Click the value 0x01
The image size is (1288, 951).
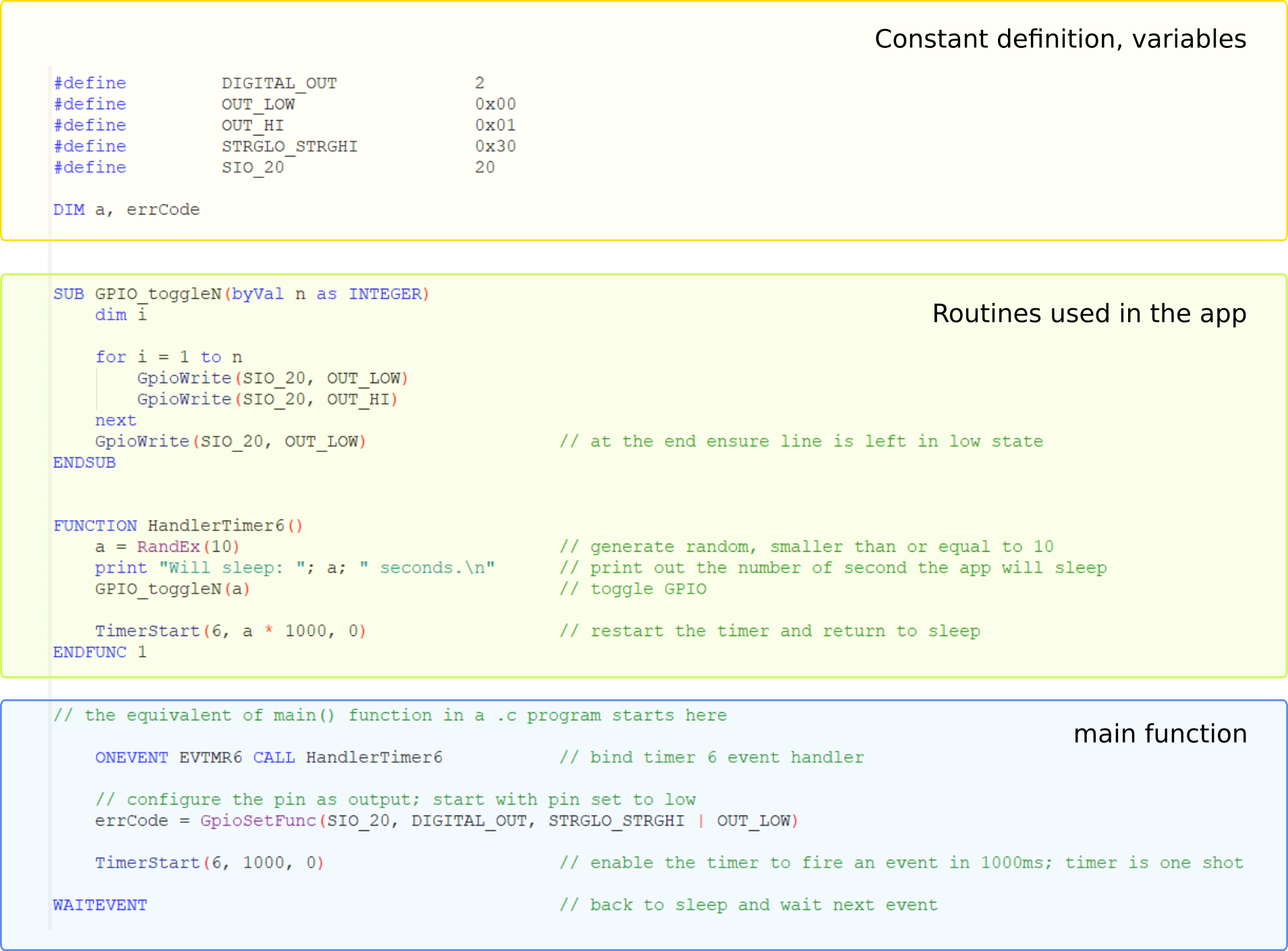pos(495,125)
